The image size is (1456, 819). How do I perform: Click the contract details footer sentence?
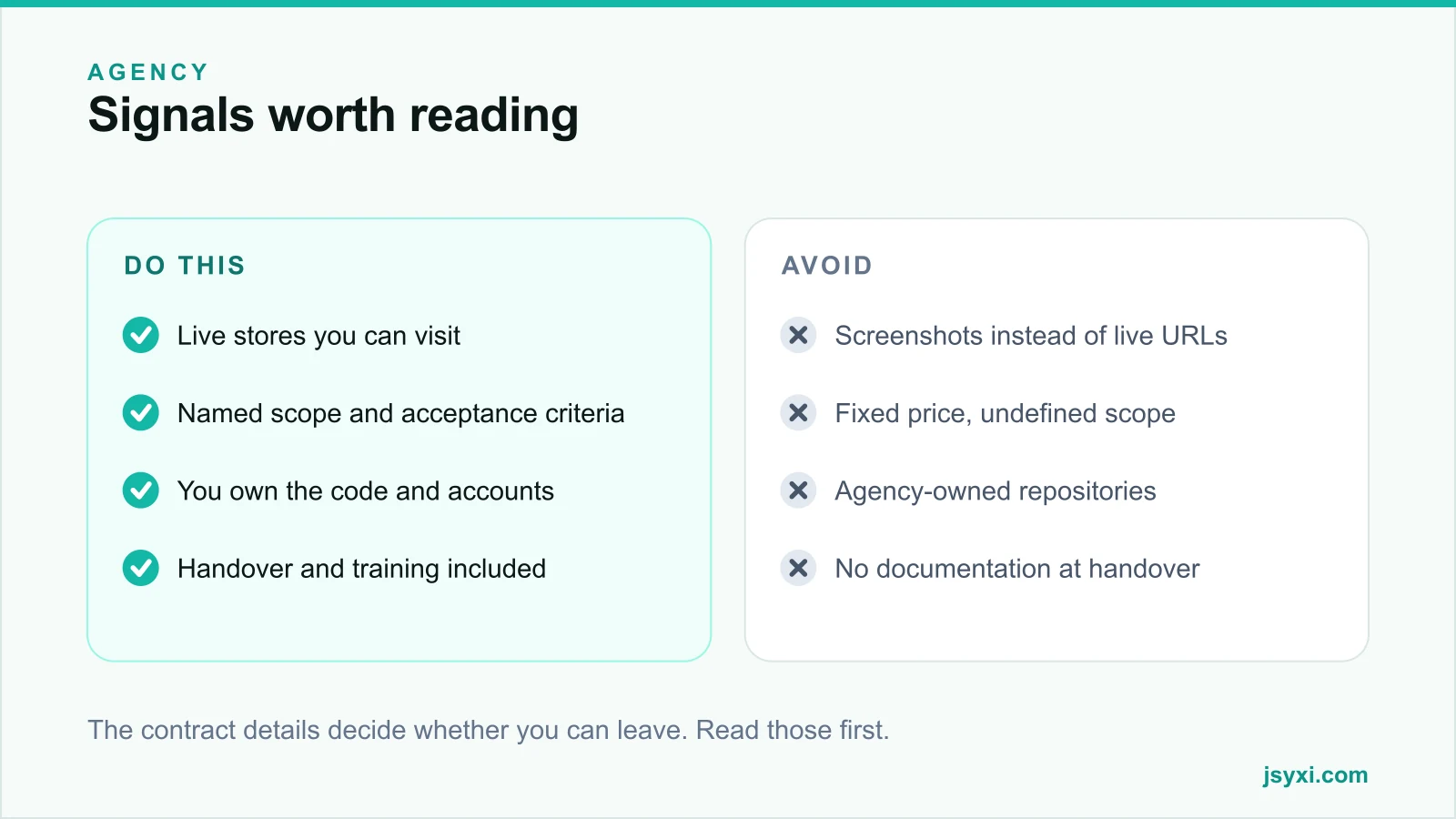click(x=489, y=730)
